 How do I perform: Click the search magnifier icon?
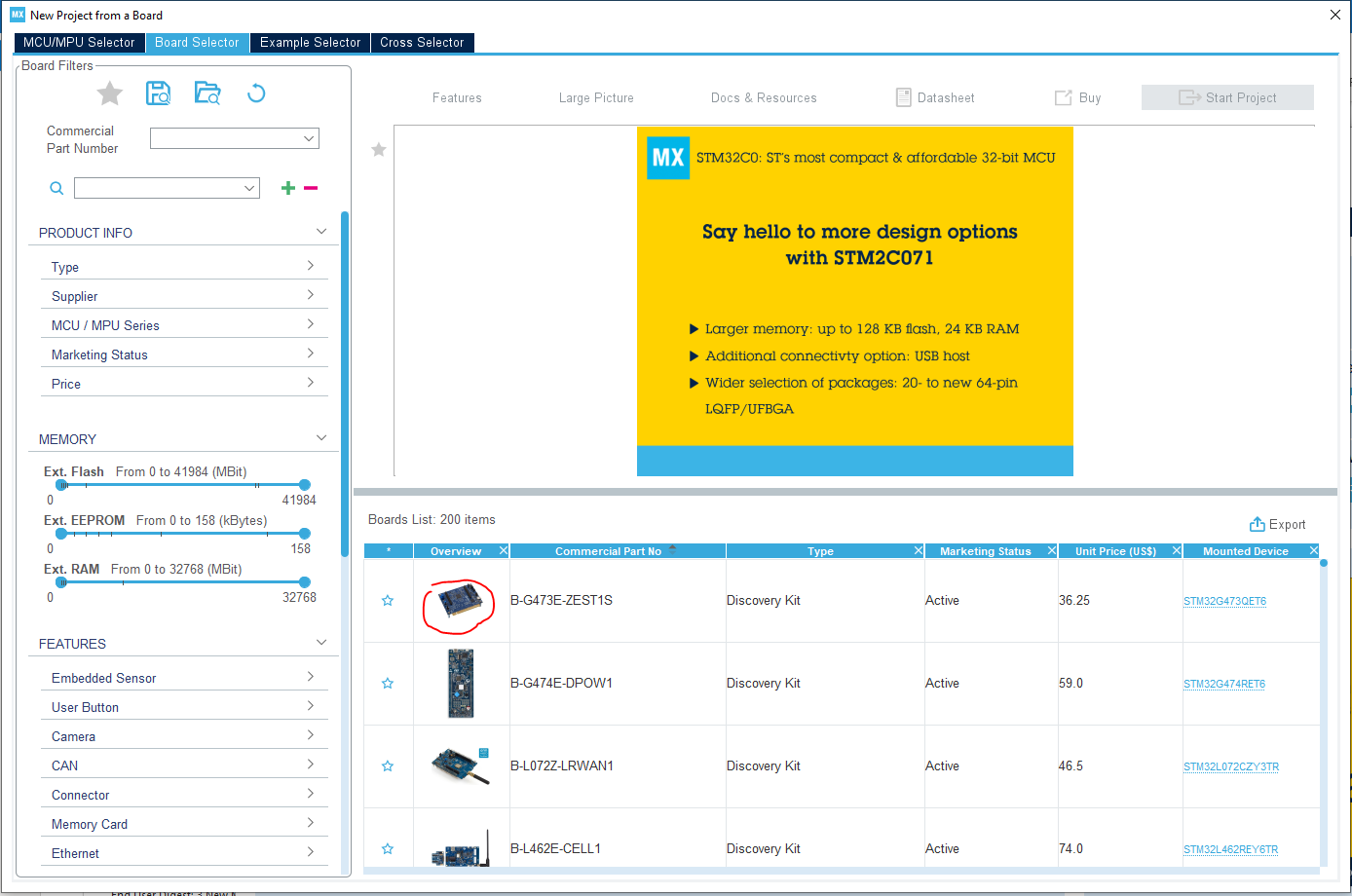tap(56, 187)
